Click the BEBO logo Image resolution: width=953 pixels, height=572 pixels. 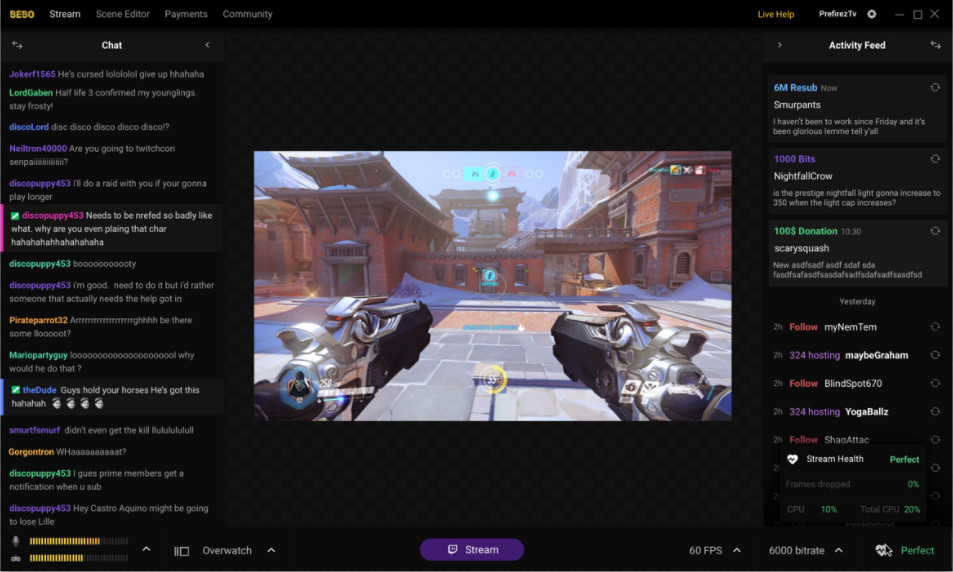[x=22, y=14]
